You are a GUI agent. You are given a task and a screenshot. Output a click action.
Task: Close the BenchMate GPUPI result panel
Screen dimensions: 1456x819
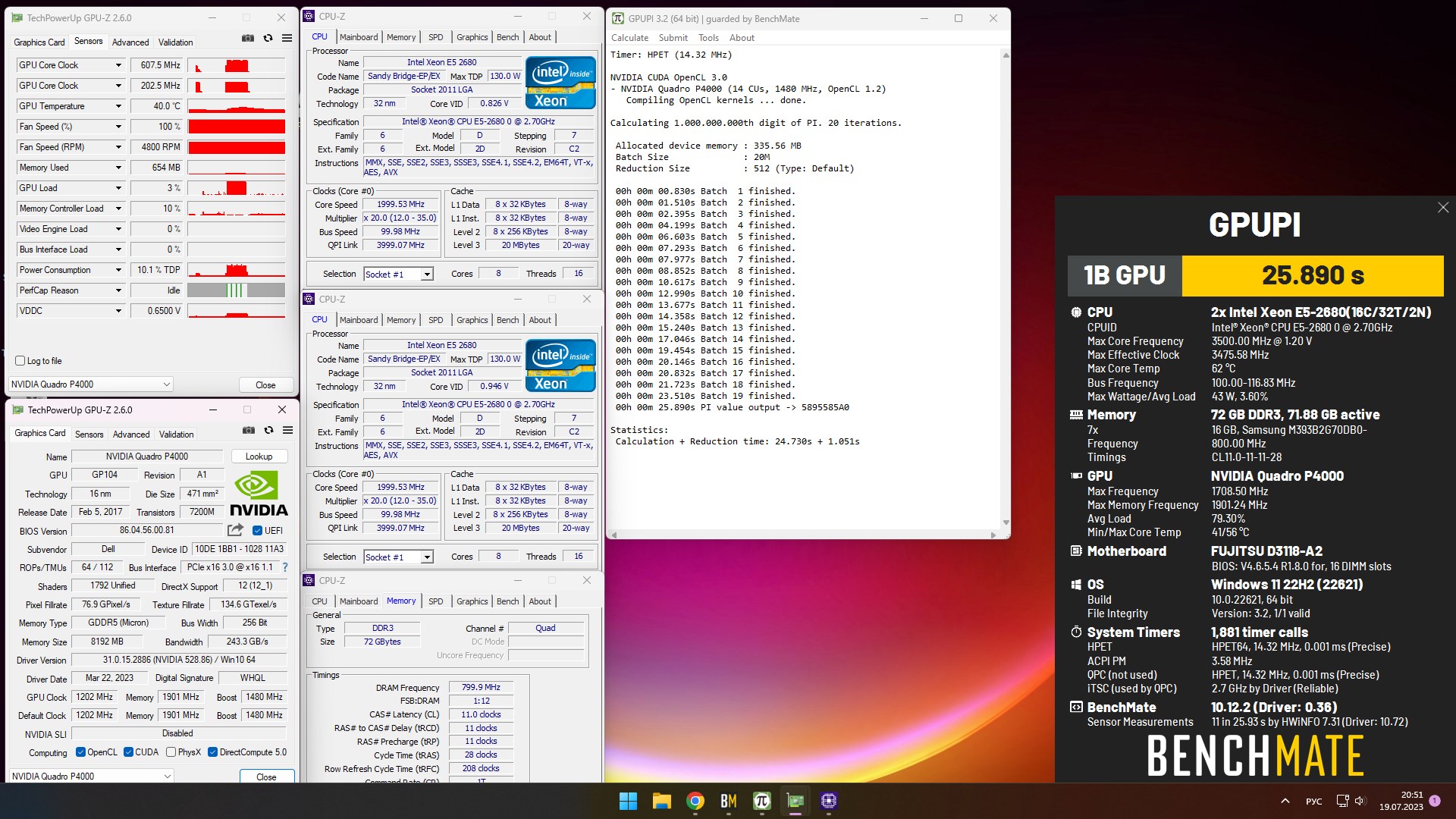pos(1443,208)
